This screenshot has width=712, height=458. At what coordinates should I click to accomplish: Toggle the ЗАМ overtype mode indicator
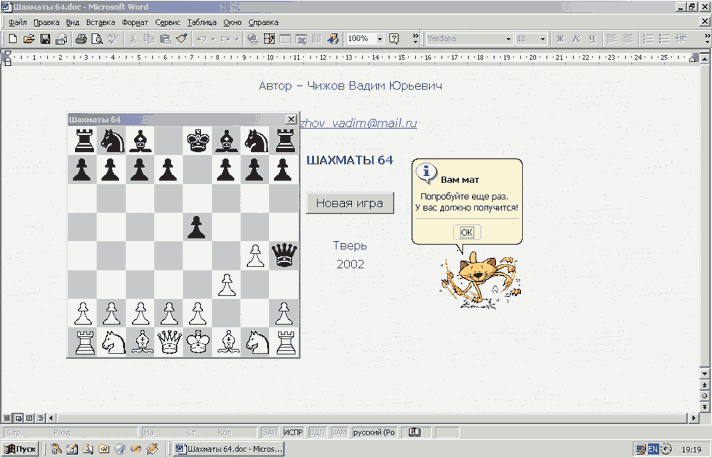pos(338,433)
